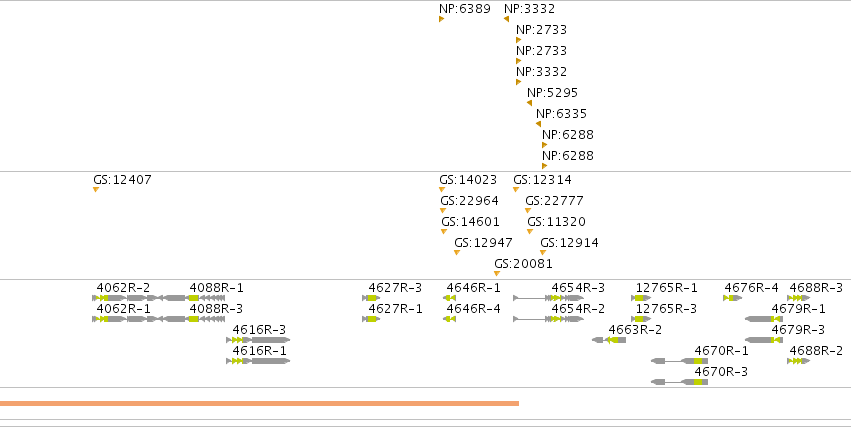Click the NP:5295 text label

tap(552, 93)
